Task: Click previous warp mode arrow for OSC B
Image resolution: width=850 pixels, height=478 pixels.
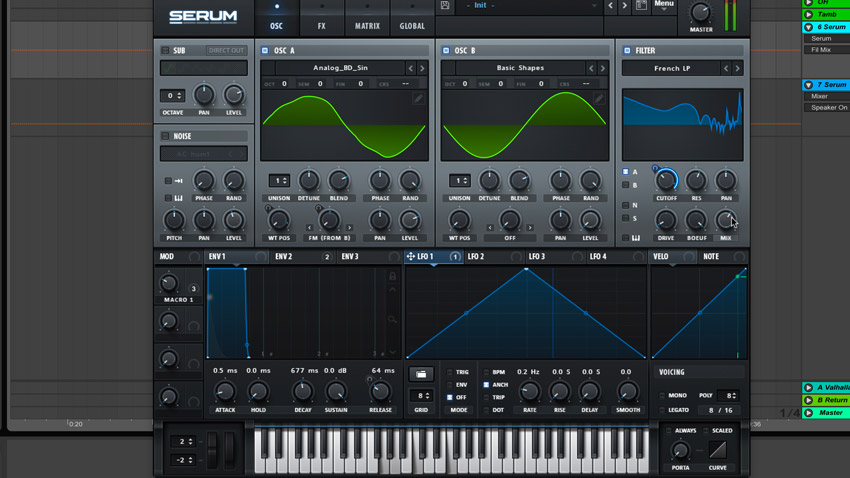Action: [490, 228]
